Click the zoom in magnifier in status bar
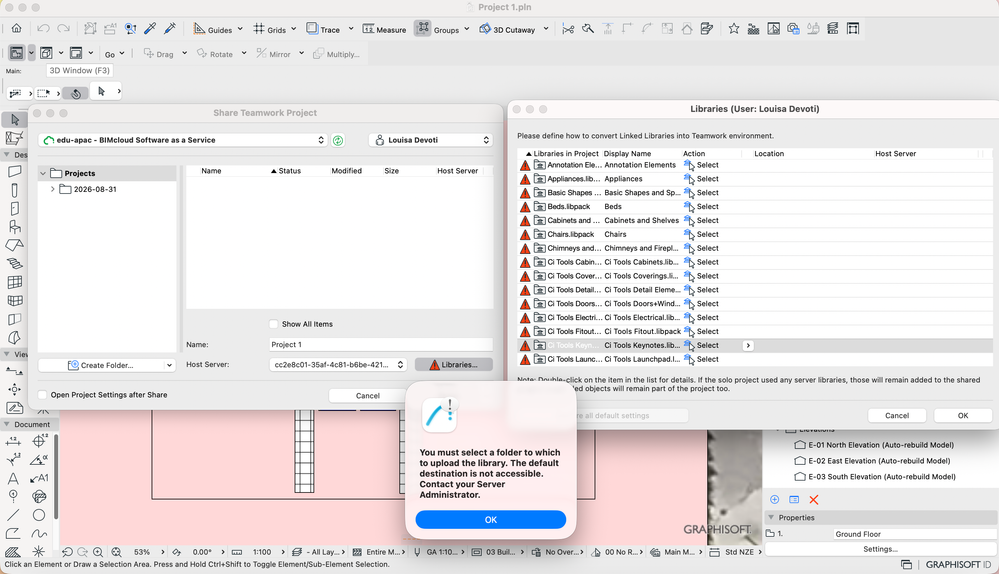Image resolution: width=999 pixels, height=574 pixels. pos(98,552)
